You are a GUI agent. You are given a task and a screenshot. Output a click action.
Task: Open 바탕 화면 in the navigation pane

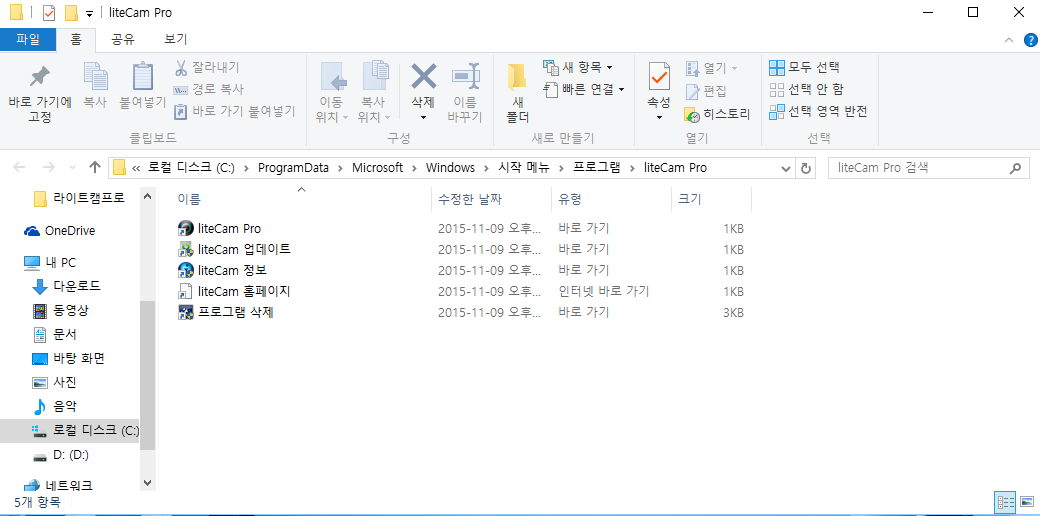pyautogui.click(x=68, y=358)
